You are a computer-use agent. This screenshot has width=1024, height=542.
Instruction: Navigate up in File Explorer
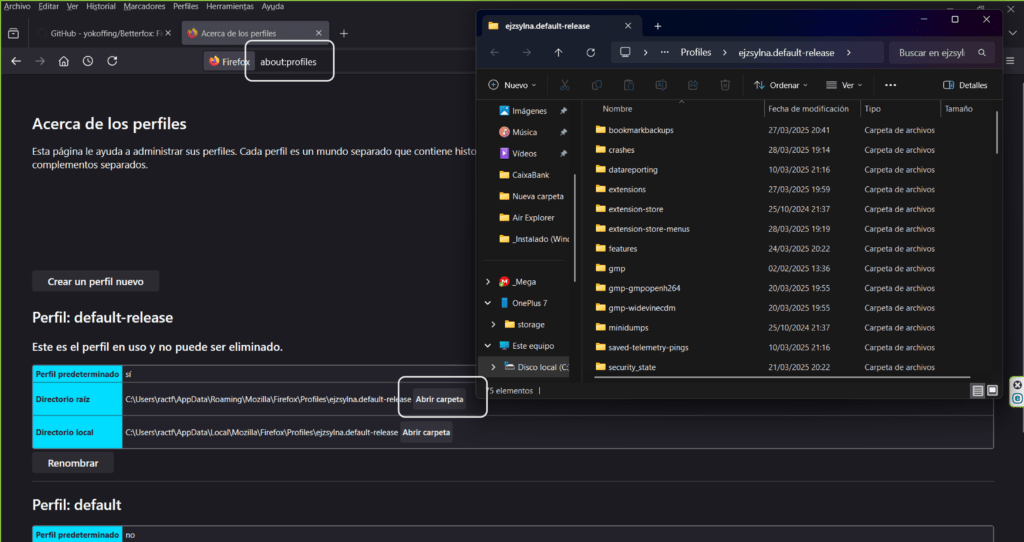coord(558,53)
